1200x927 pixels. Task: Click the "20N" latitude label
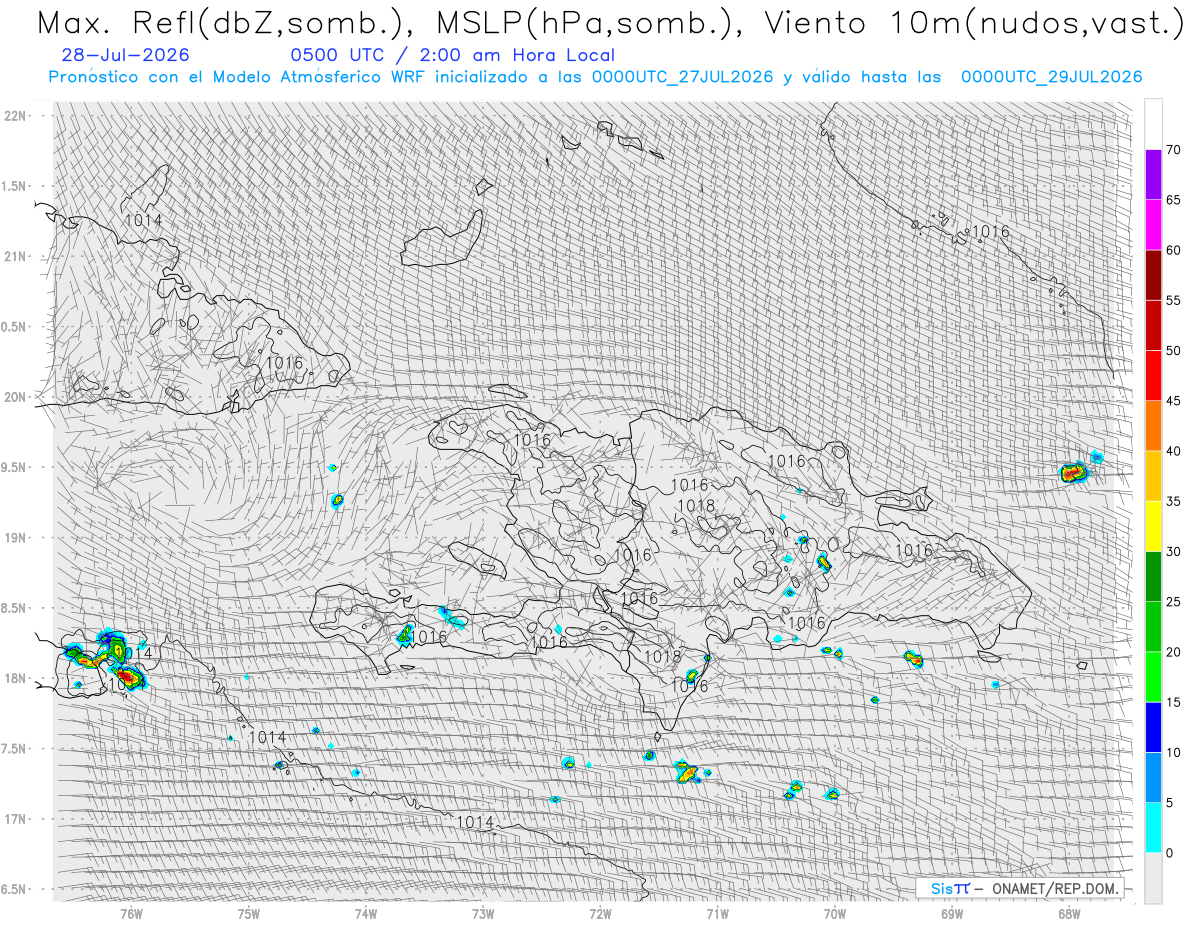coord(16,397)
